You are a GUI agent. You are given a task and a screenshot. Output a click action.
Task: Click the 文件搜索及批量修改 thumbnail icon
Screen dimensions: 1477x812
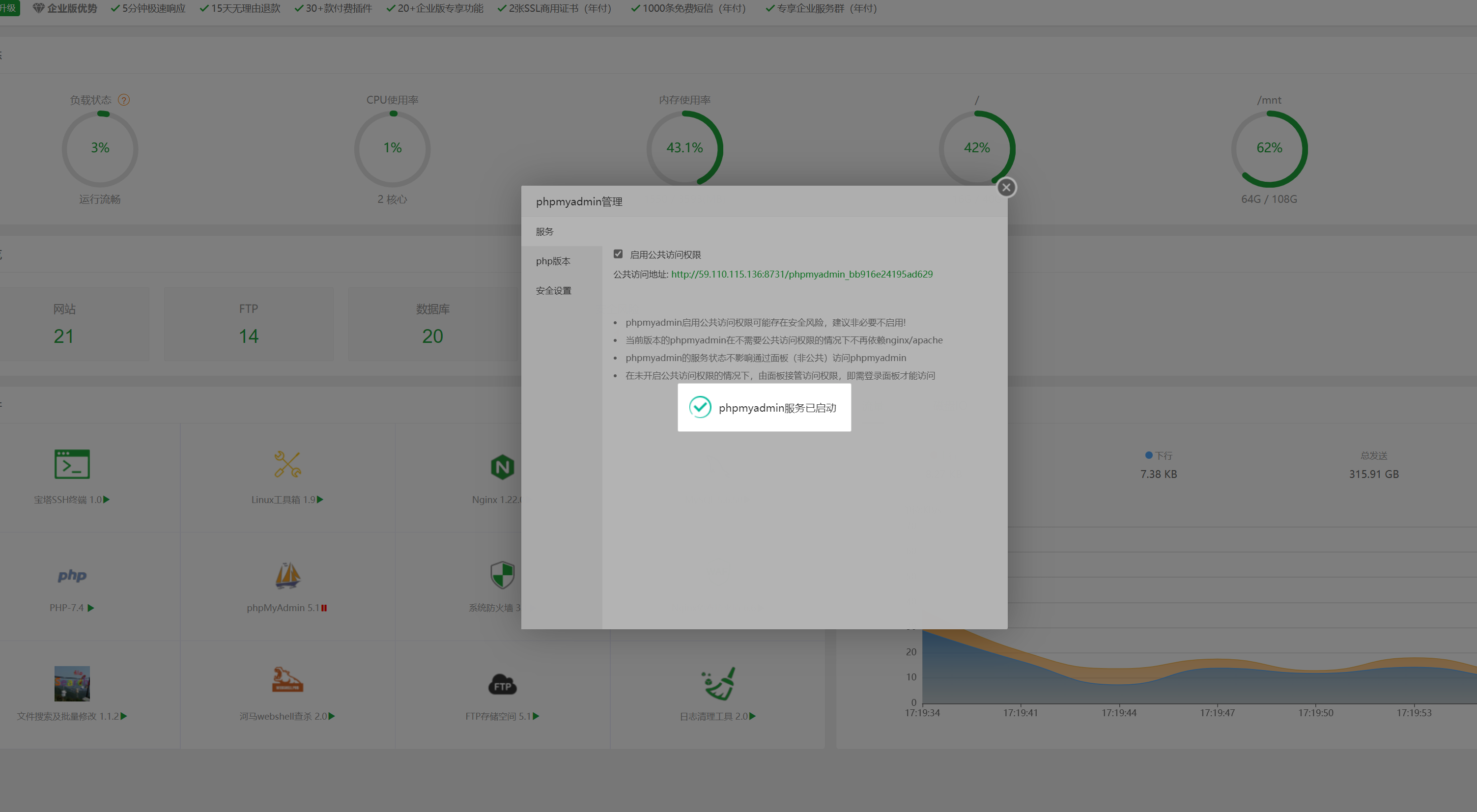tap(72, 683)
